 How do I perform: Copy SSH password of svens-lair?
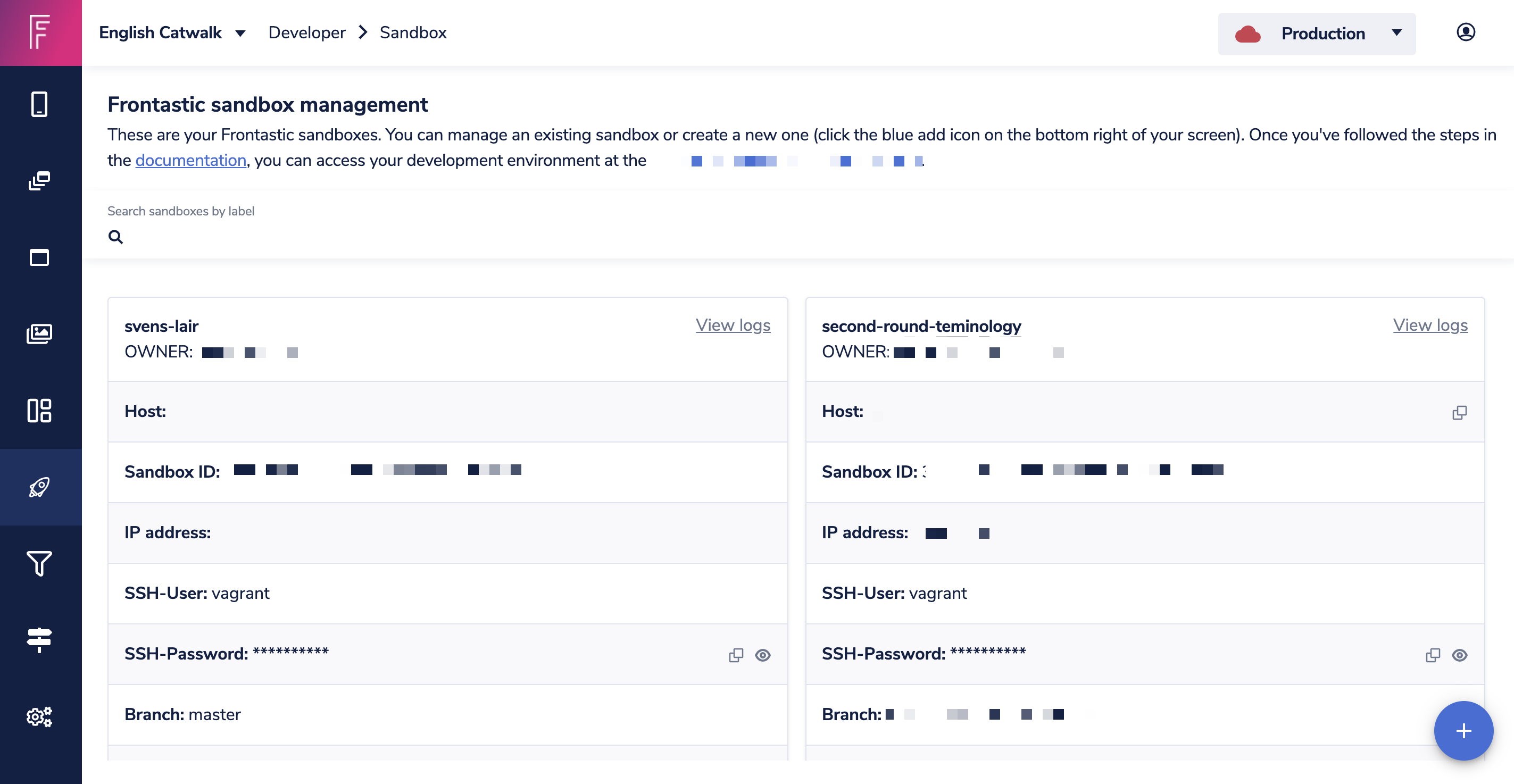tap(736, 655)
